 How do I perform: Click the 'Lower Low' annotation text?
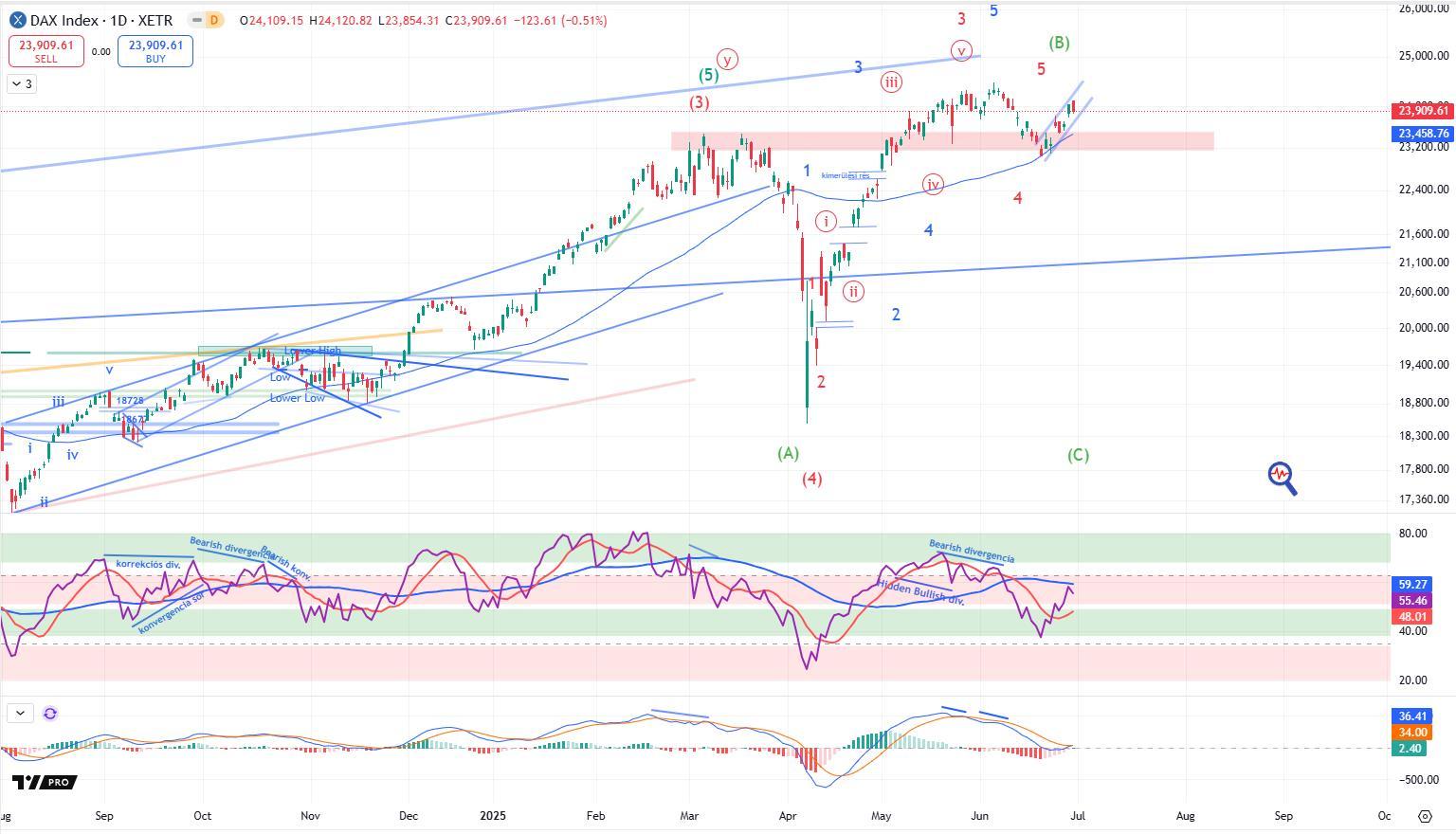[x=297, y=398]
